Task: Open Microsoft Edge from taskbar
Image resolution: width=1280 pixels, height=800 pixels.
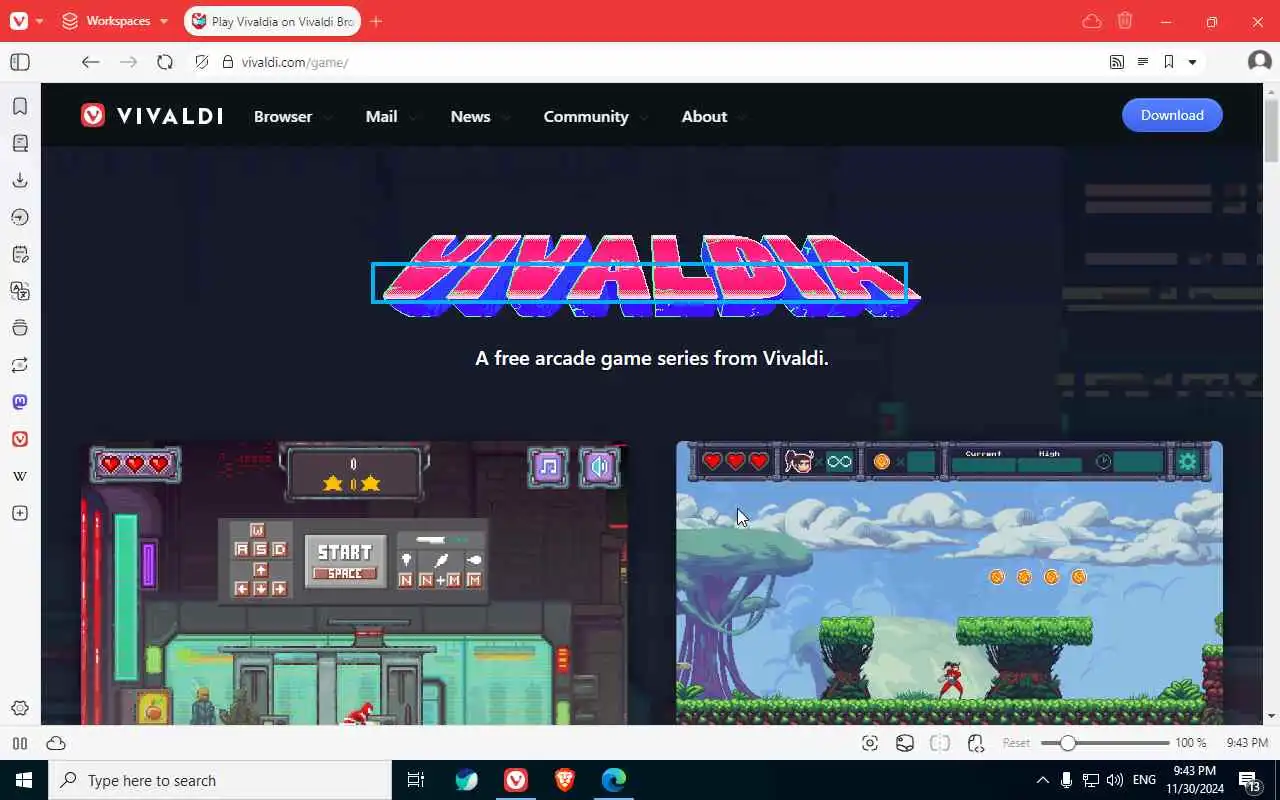Action: [614, 780]
